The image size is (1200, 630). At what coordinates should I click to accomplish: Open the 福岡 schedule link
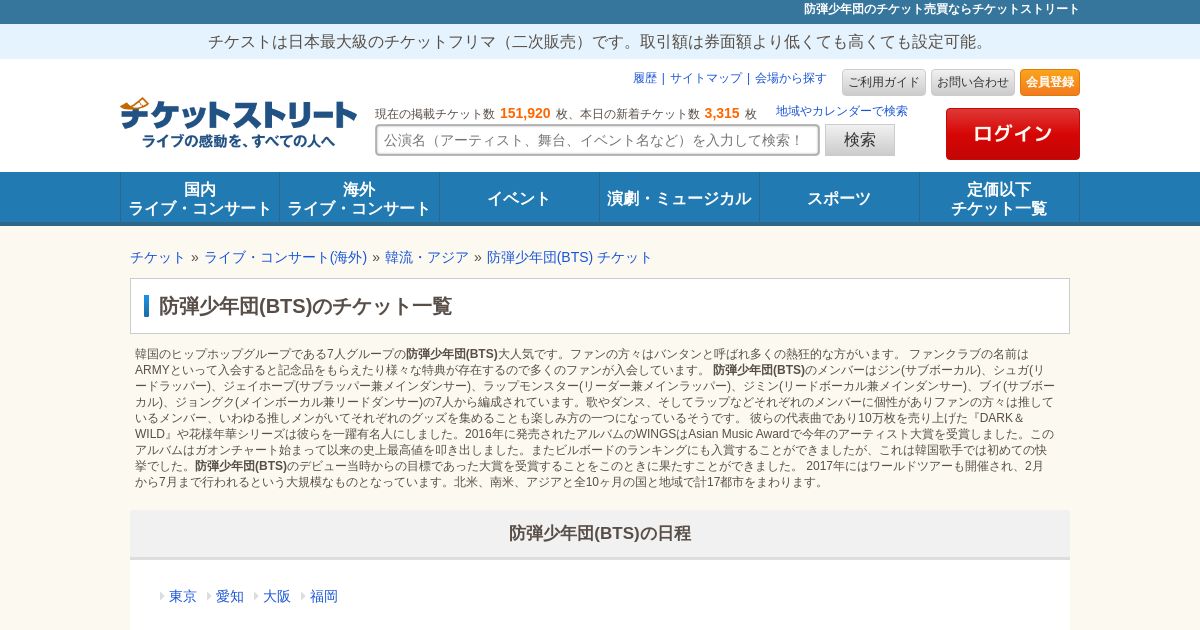tap(324, 596)
